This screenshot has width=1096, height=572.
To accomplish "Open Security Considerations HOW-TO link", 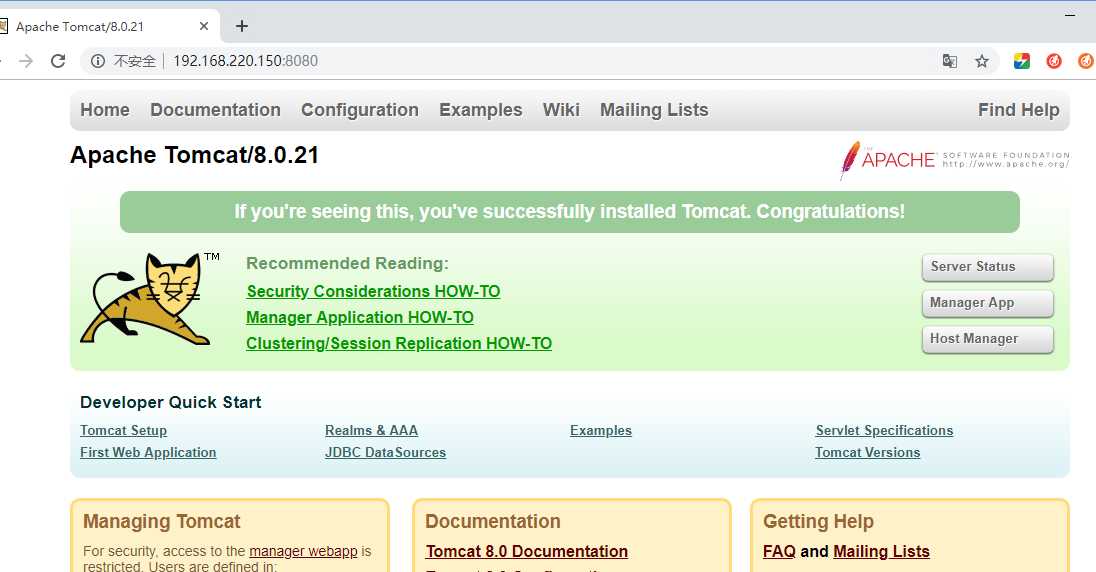I will (373, 291).
